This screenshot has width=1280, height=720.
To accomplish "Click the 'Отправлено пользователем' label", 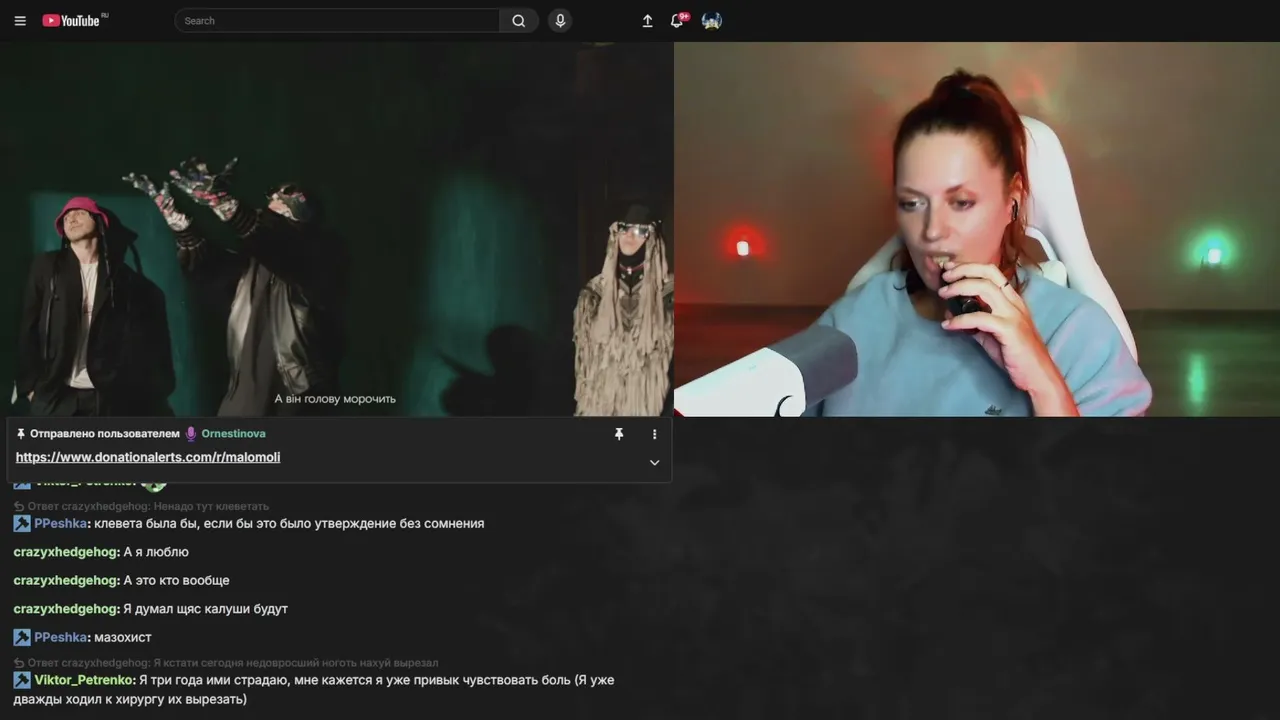I will click(105, 434).
